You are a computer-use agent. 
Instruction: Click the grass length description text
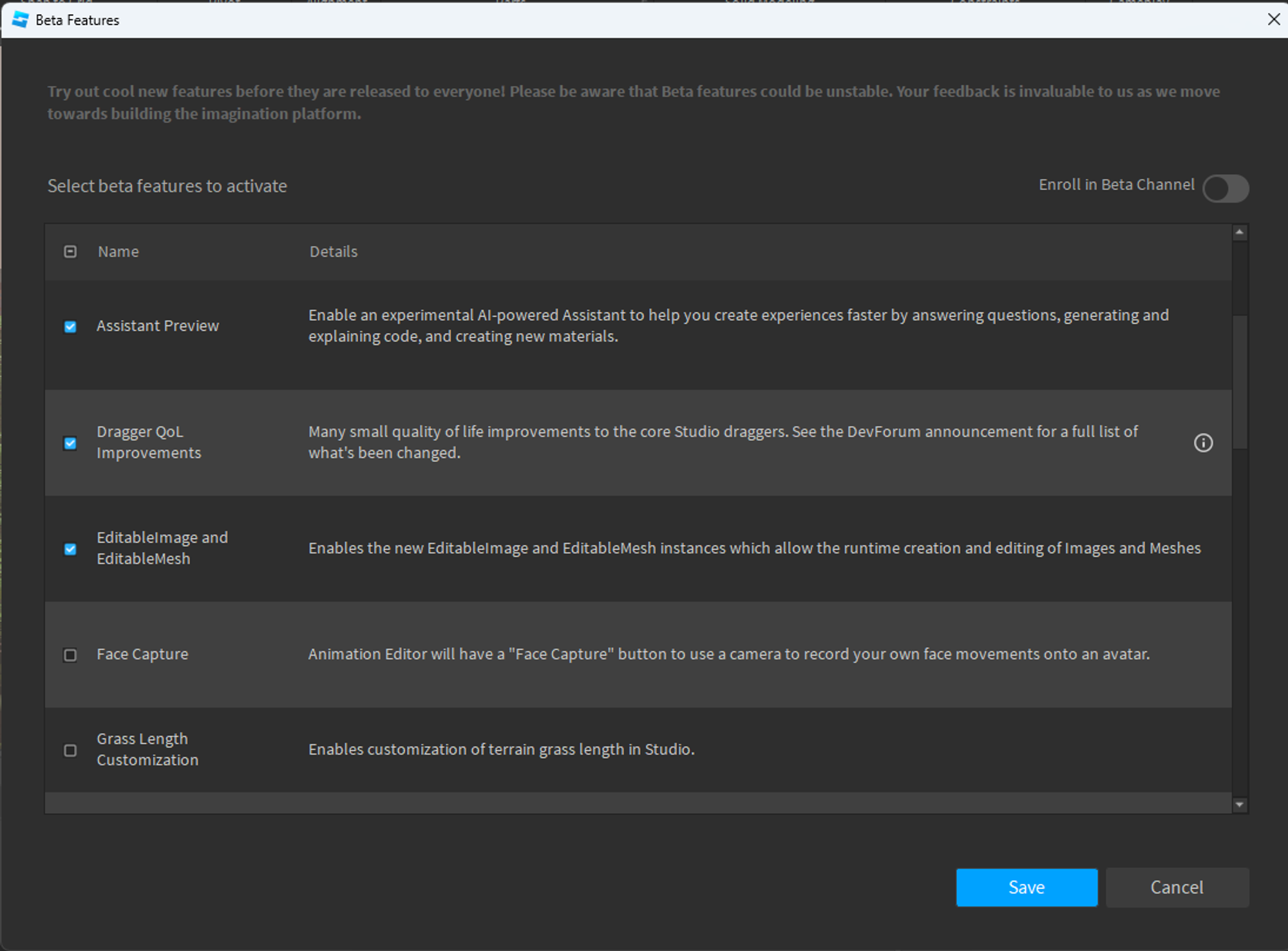click(501, 749)
